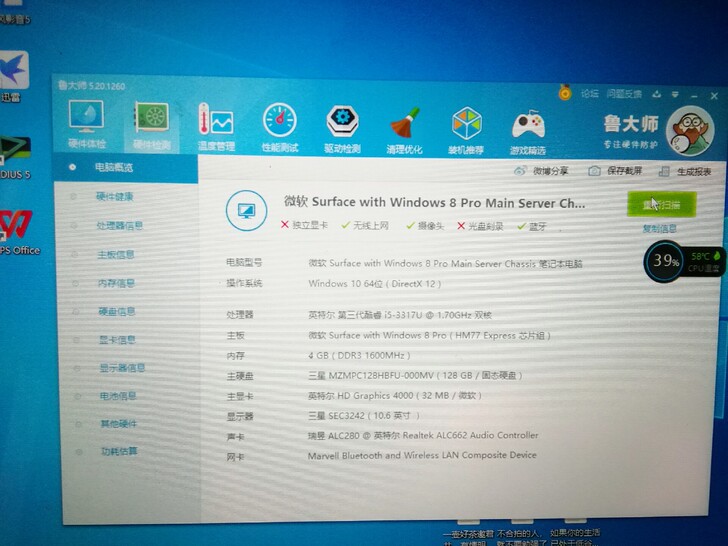Click the 39% memory usage floating gauge

tap(664, 261)
